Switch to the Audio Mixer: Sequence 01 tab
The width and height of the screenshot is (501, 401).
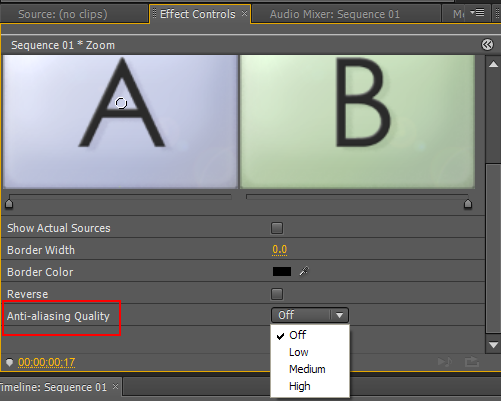click(335, 14)
